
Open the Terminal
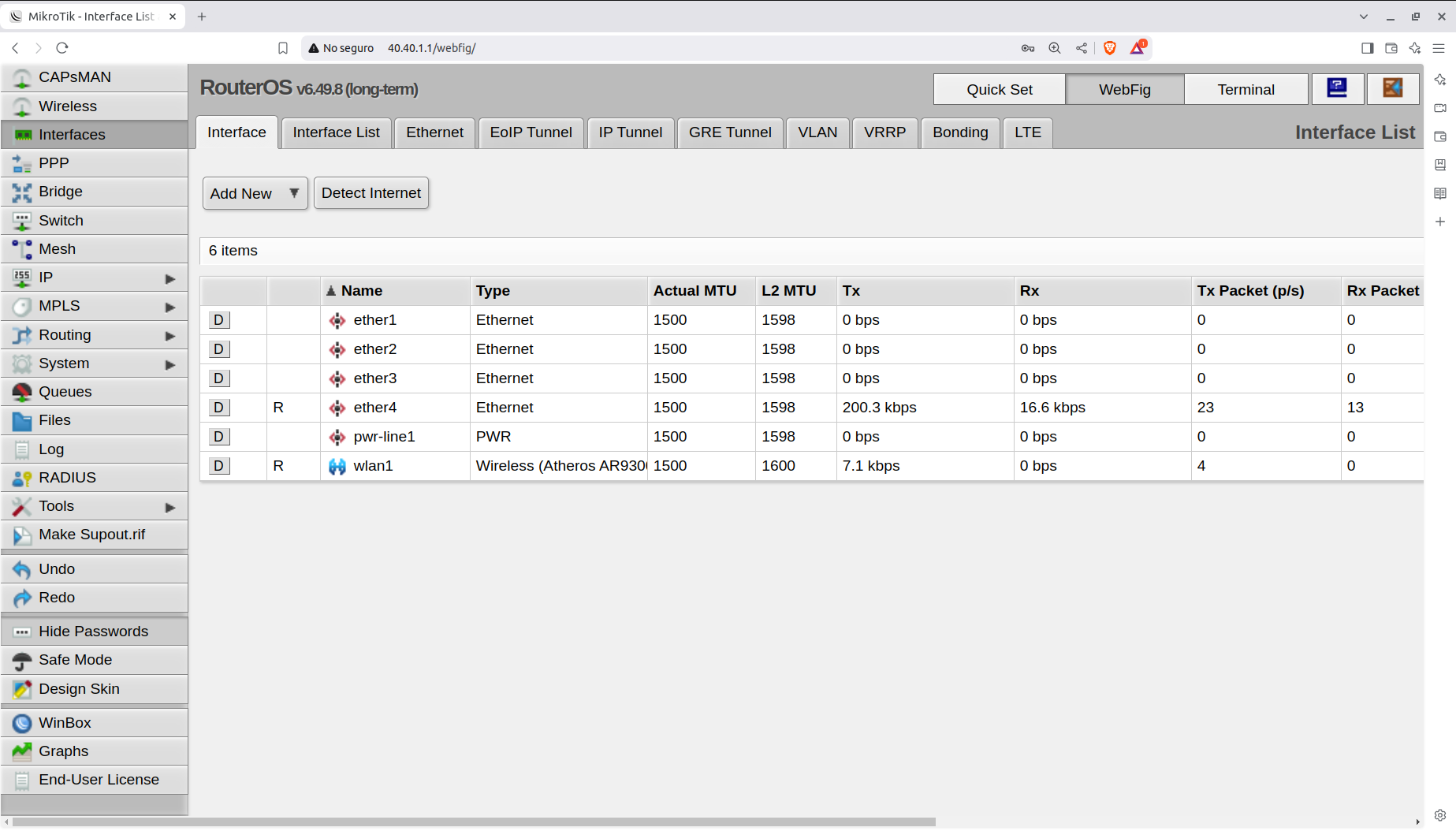point(1246,89)
